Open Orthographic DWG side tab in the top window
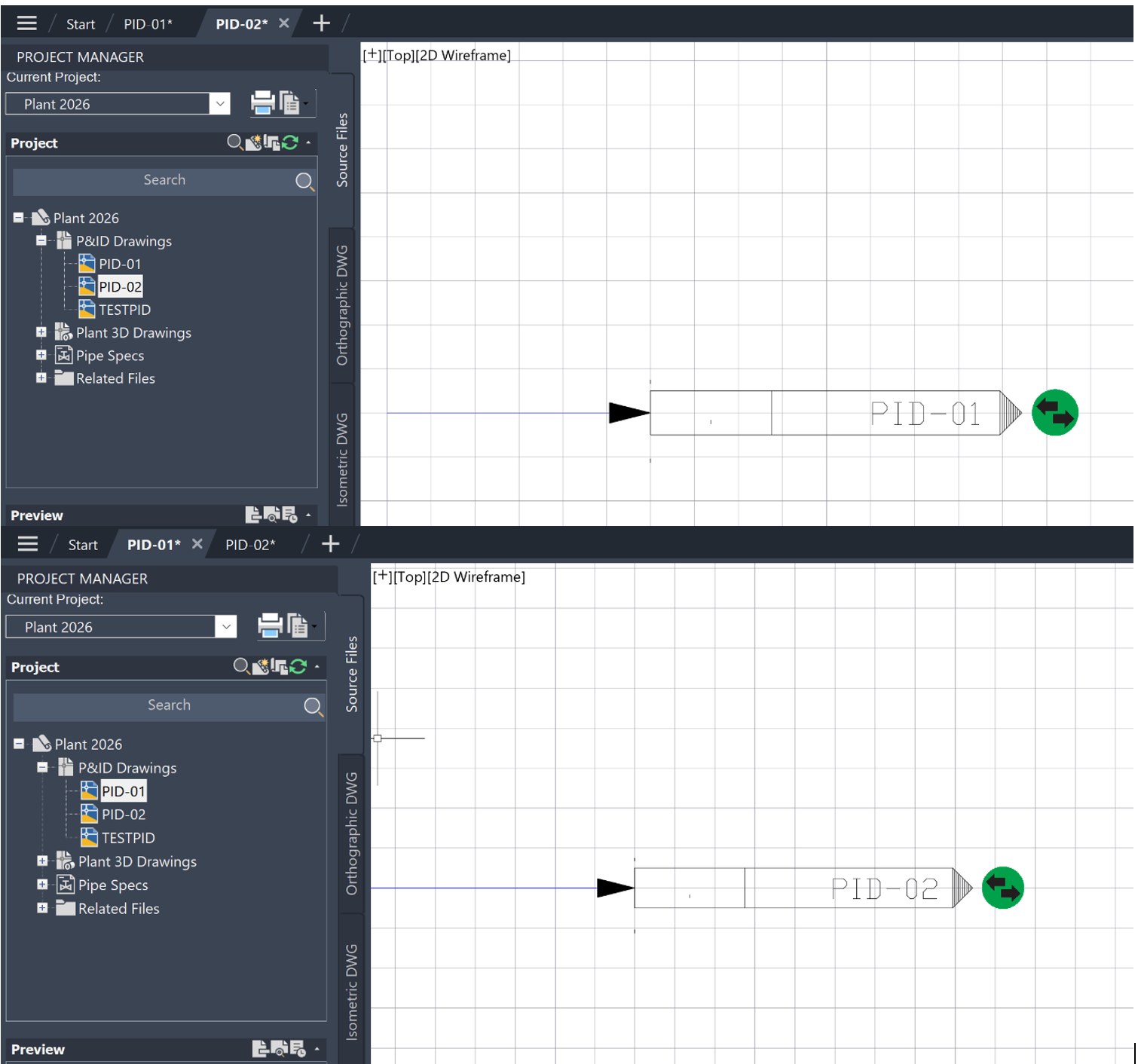Viewport: 1138px width, 1064px height. [342, 305]
